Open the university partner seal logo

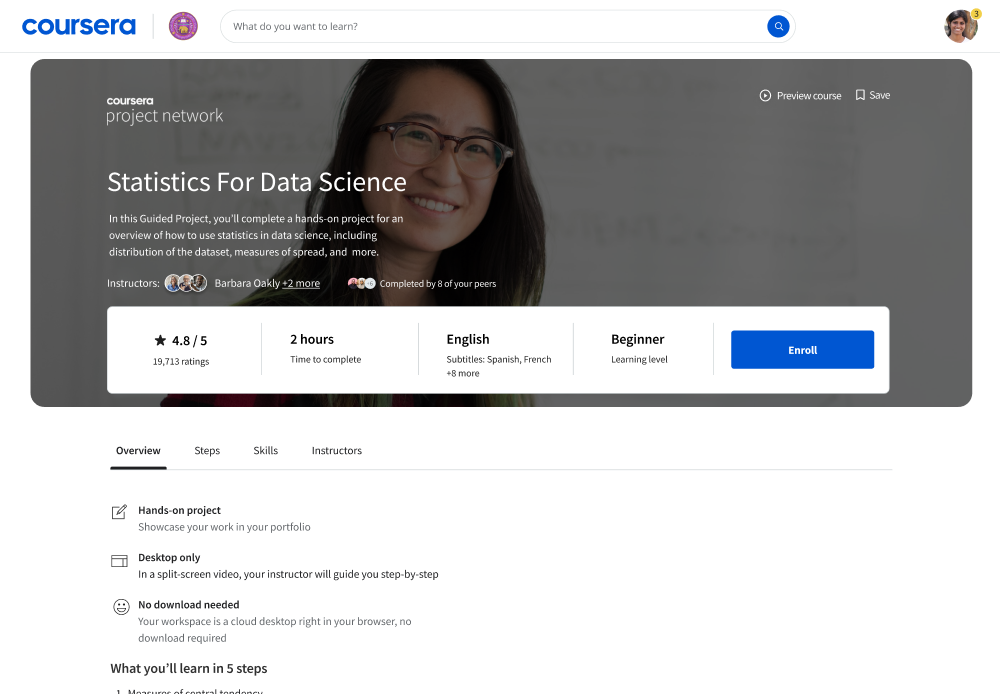pyautogui.click(x=183, y=26)
